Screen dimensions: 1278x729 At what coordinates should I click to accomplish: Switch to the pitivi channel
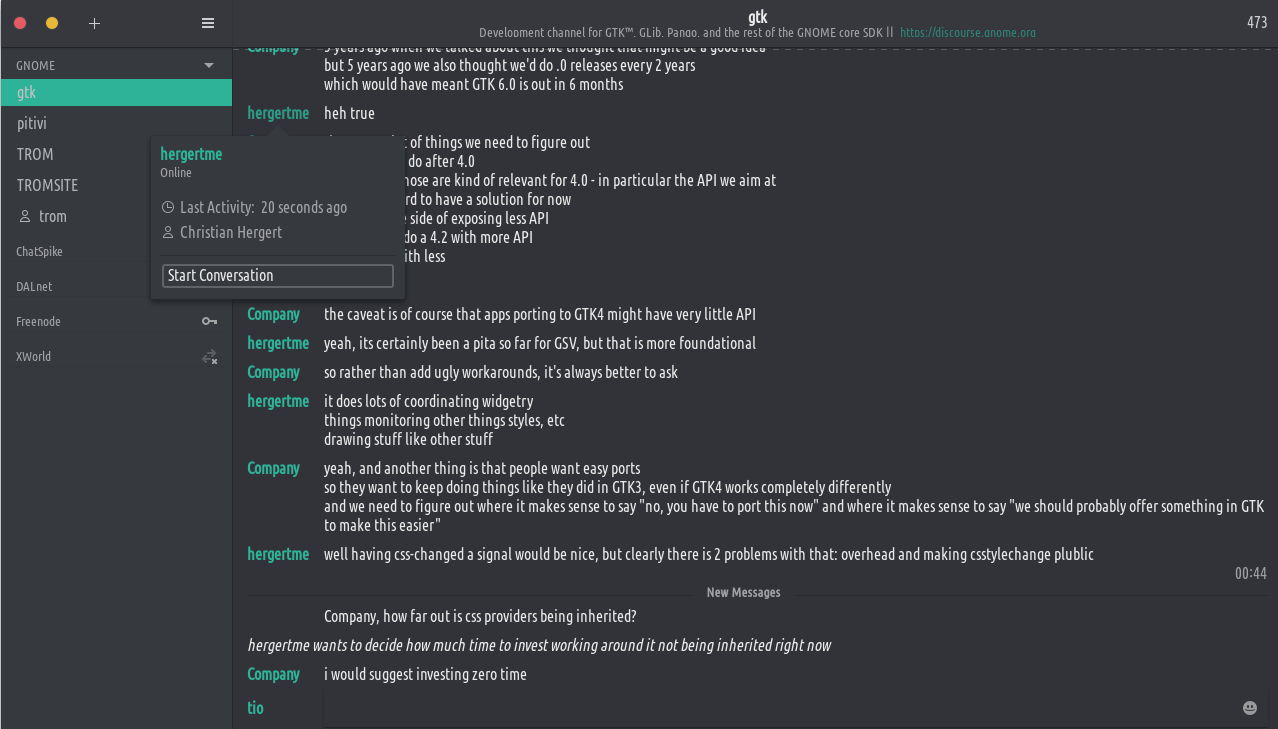tap(32, 123)
